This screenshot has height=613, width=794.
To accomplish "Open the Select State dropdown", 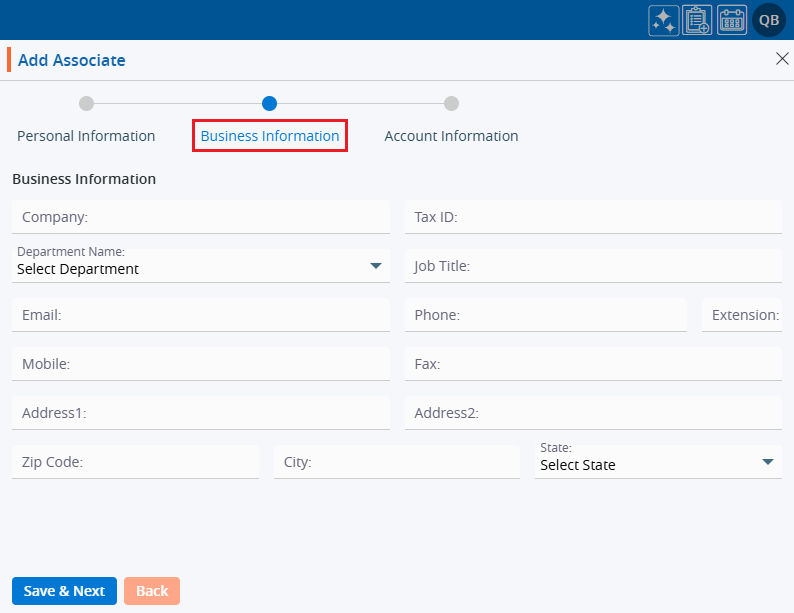I will click(658, 462).
